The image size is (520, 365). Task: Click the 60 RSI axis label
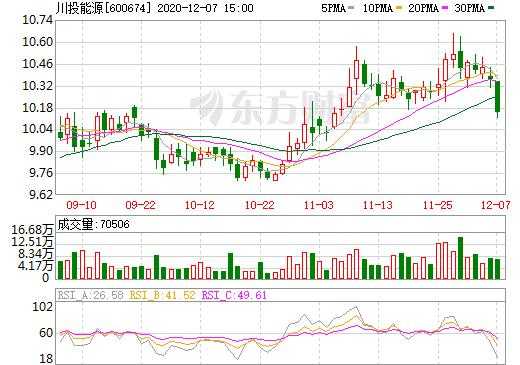(x=46, y=333)
